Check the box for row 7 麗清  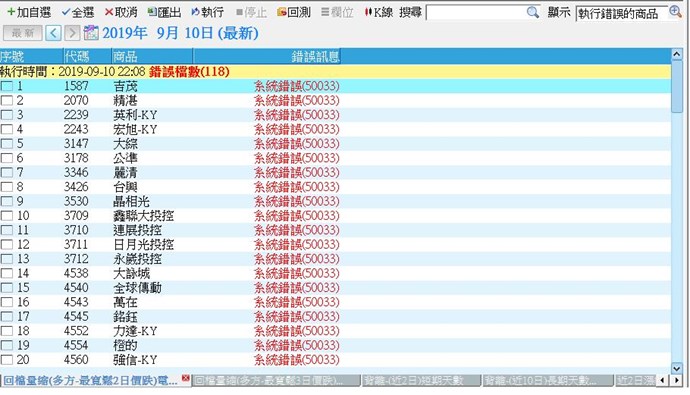coord(7,172)
